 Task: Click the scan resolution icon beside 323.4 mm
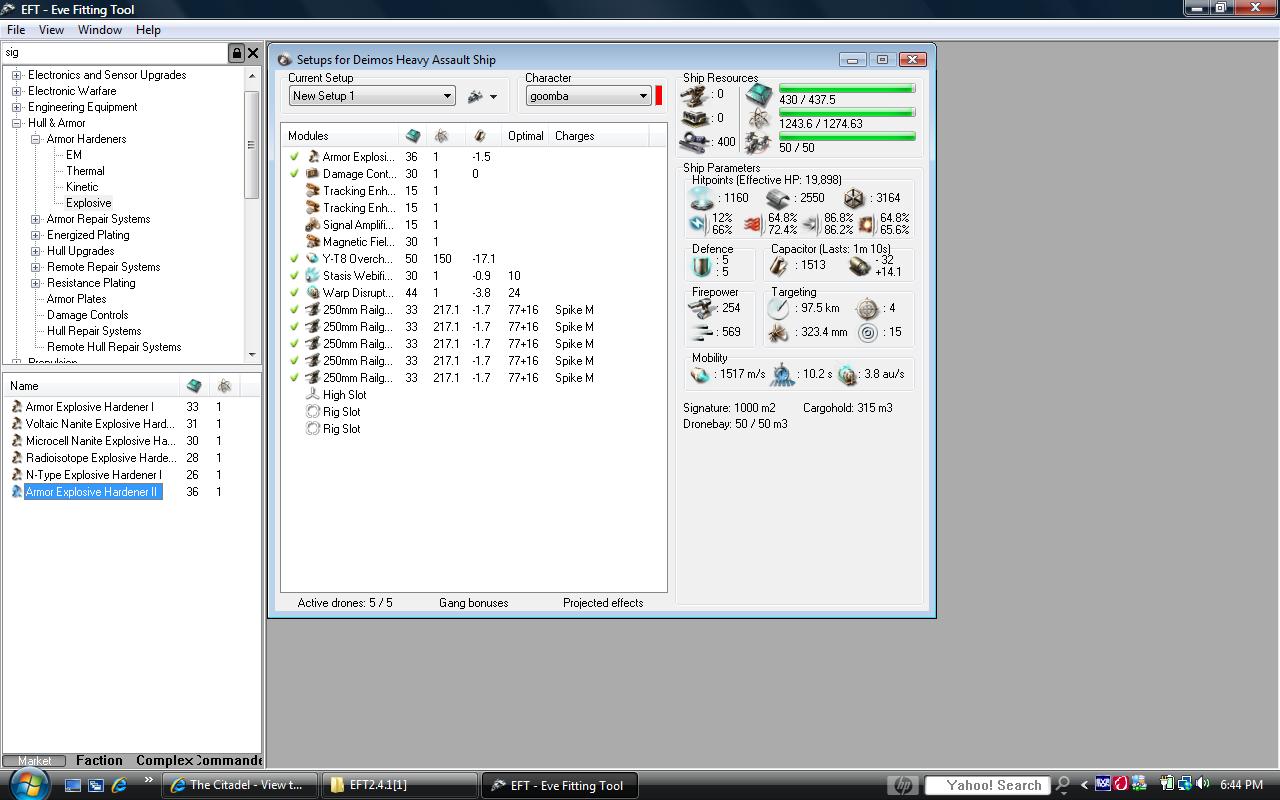pos(778,332)
